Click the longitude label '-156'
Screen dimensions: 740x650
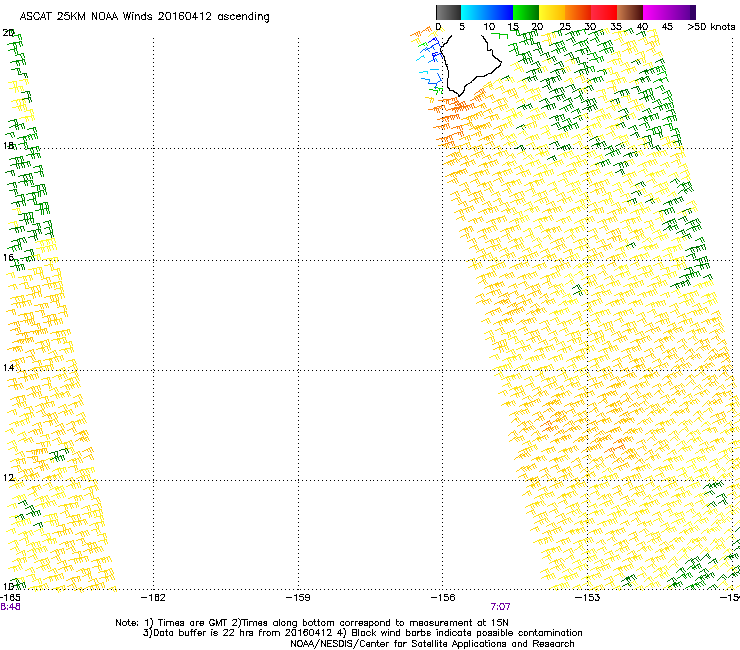pos(443,598)
